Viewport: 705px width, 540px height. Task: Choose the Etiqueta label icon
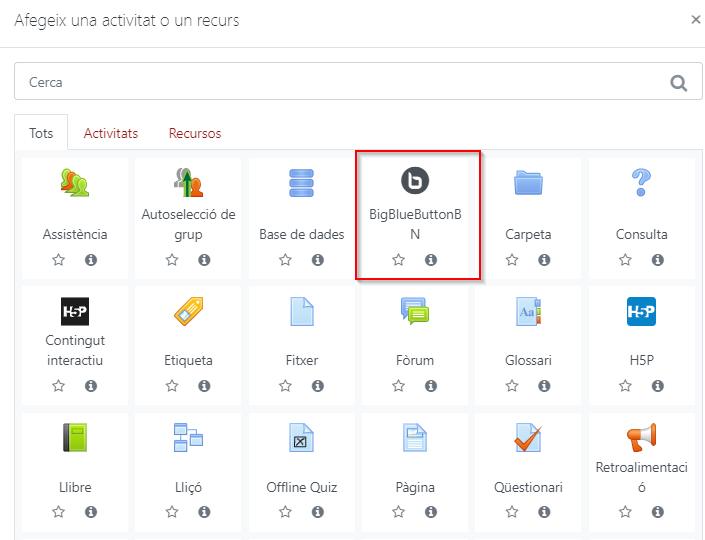tap(188, 311)
